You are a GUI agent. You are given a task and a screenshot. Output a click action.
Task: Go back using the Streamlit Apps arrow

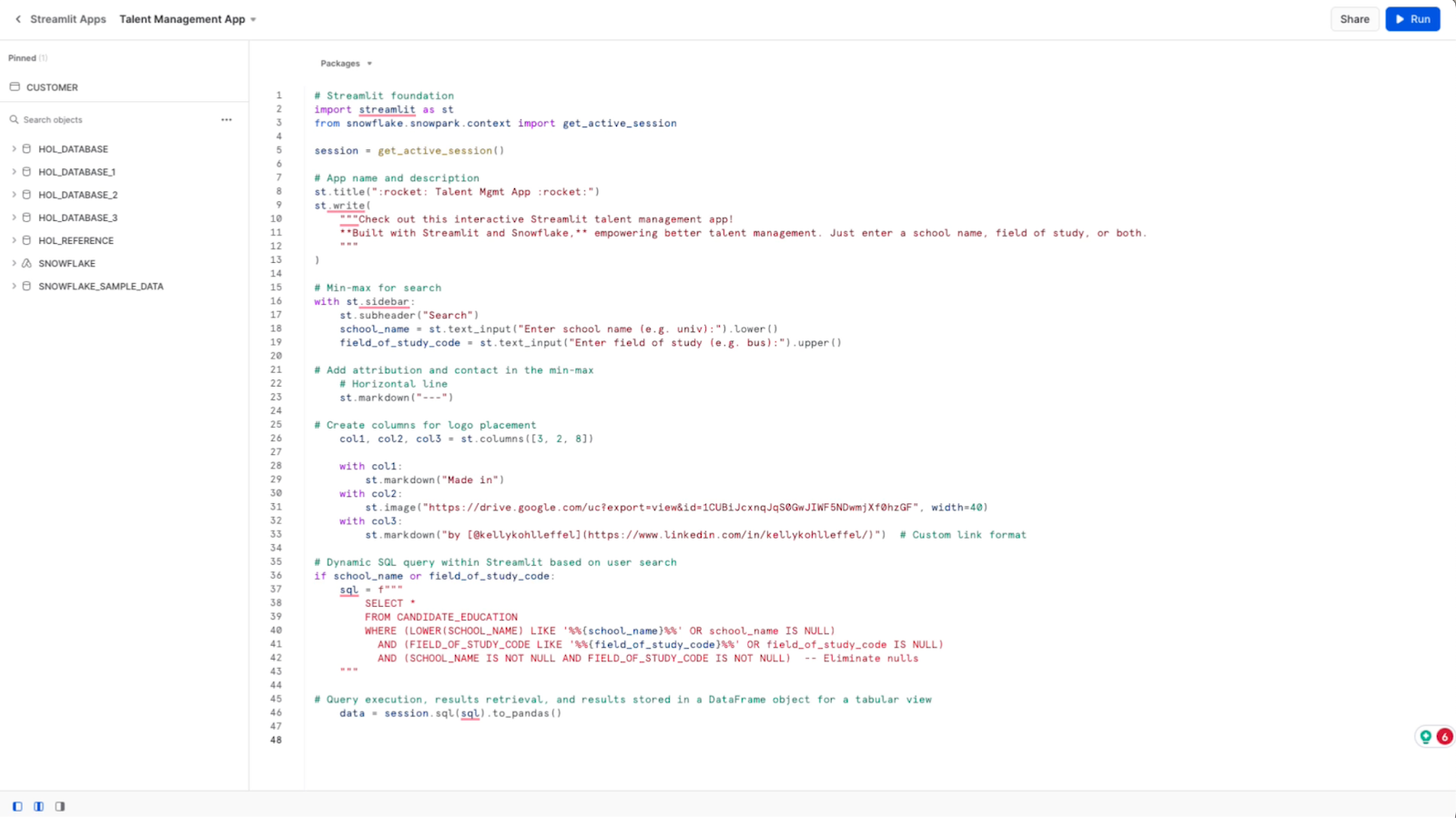[18, 19]
